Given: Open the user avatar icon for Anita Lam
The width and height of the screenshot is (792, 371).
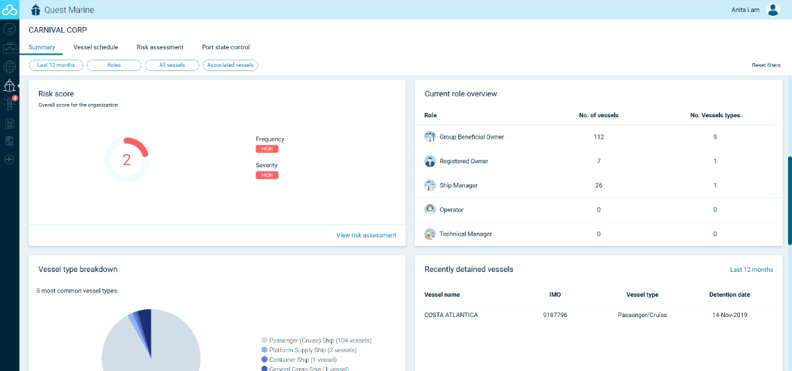Looking at the screenshot, I should pyautogui.click(x=773, y=10).
